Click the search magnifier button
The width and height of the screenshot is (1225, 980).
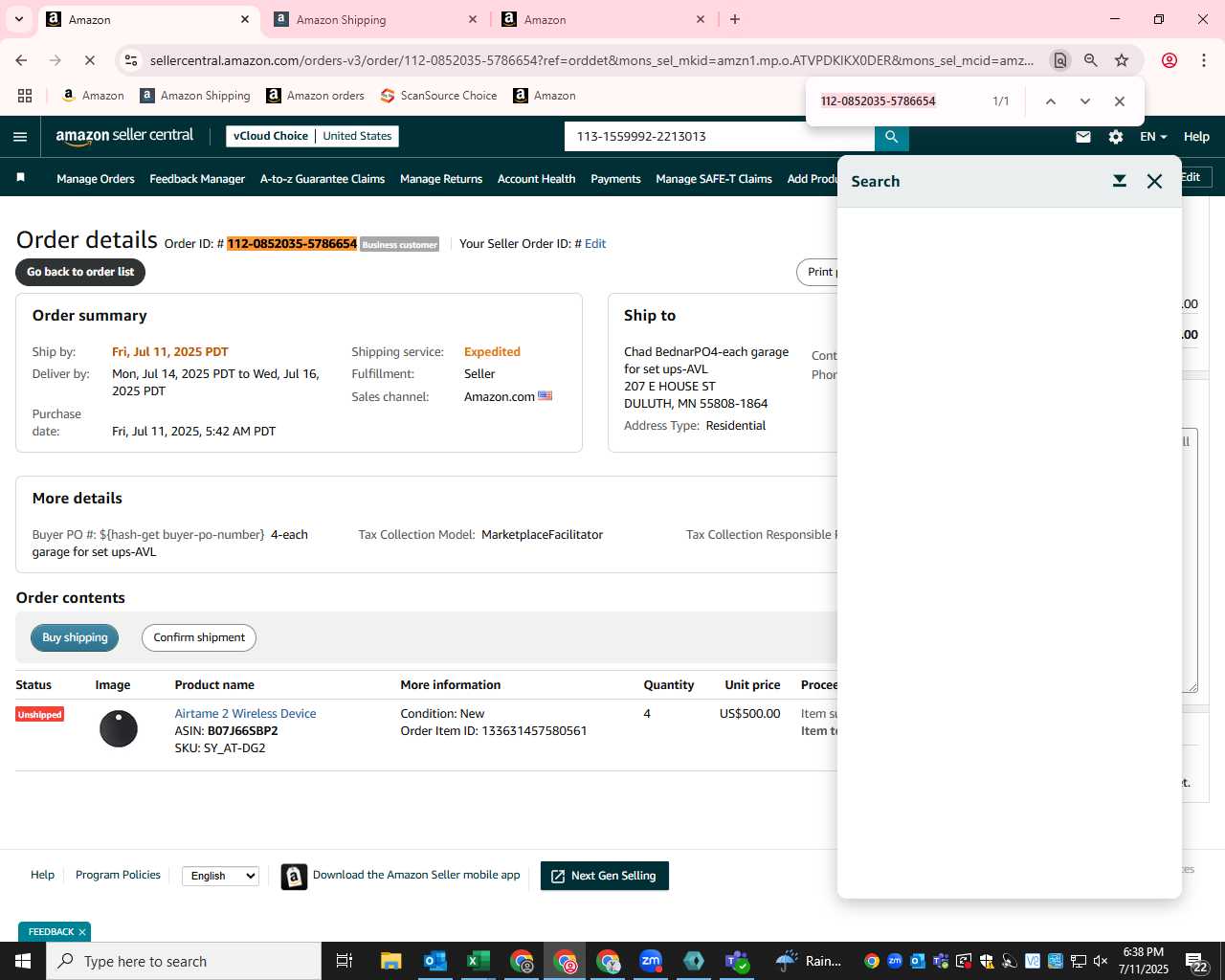(x=891, y=137)
